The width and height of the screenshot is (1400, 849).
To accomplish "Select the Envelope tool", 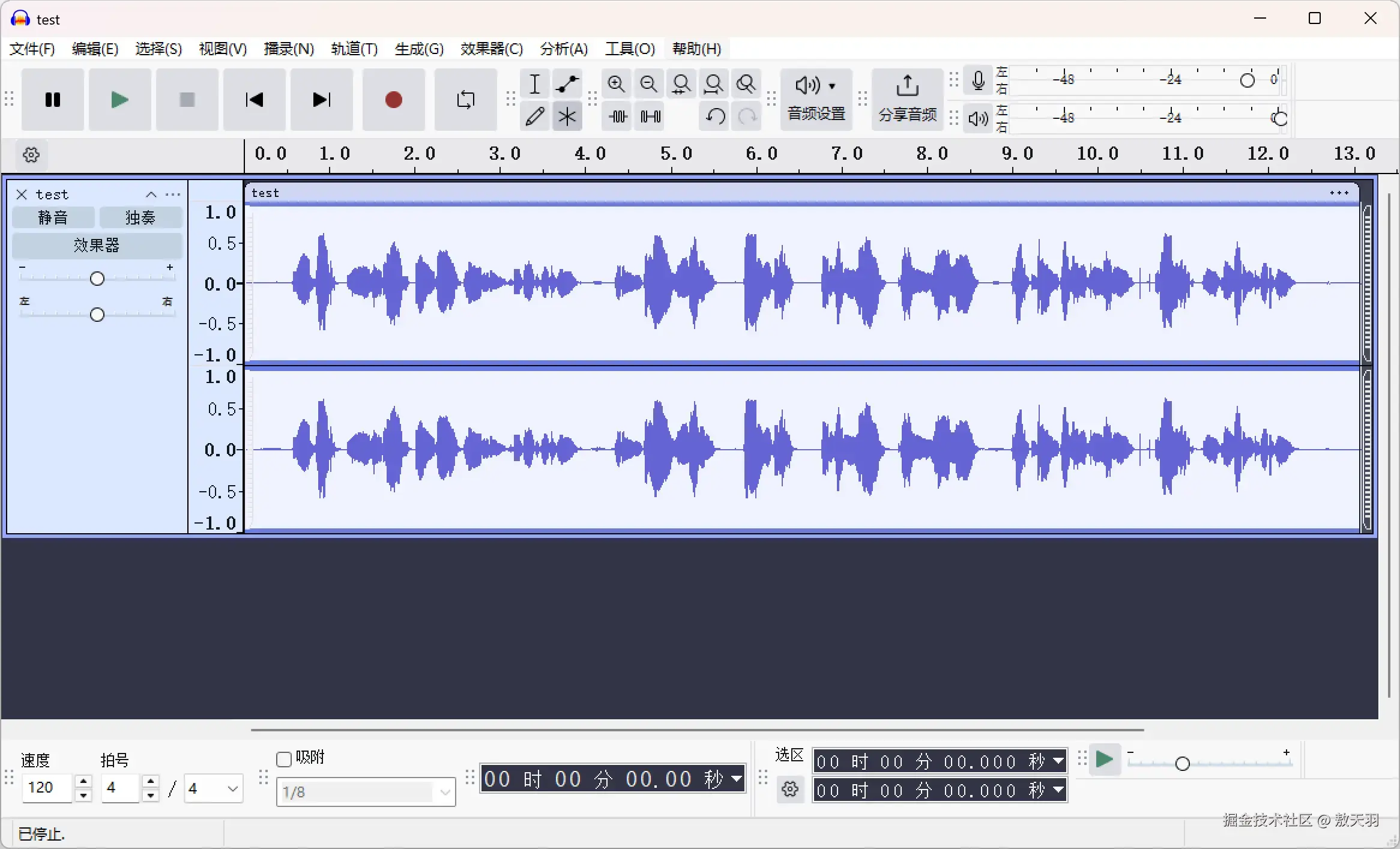I will [x=567, y=84].
